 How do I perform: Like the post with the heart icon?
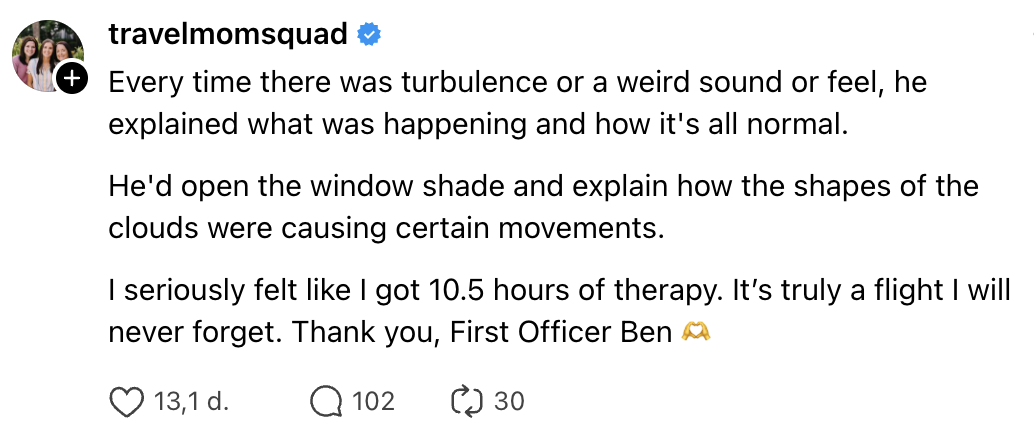[x=125, y=402]
